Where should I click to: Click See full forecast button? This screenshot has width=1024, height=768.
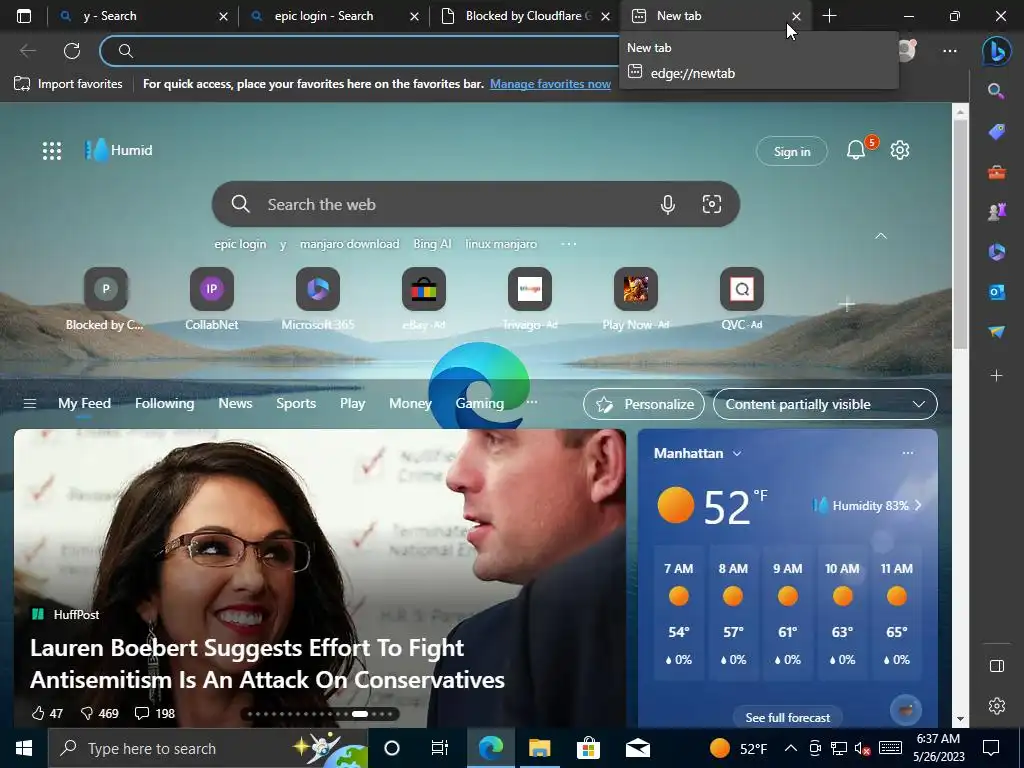pos(788,718)
